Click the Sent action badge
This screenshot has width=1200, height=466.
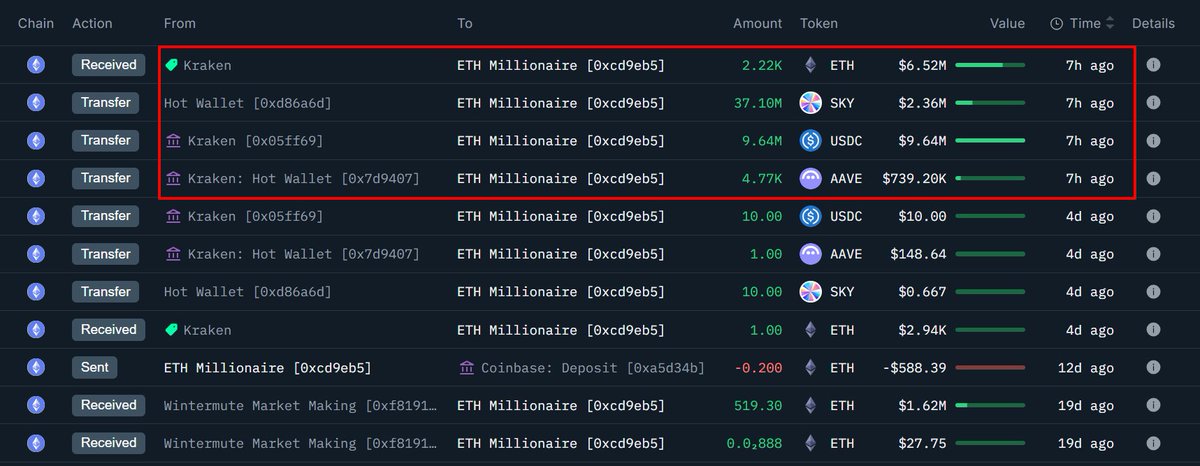pyautogui.click(x=95, y=368)
